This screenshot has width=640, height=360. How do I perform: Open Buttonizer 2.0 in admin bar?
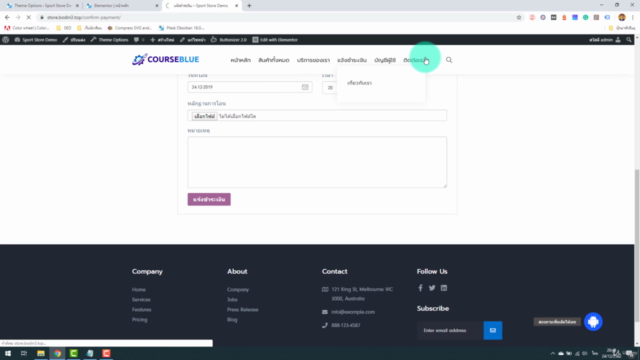229,40
